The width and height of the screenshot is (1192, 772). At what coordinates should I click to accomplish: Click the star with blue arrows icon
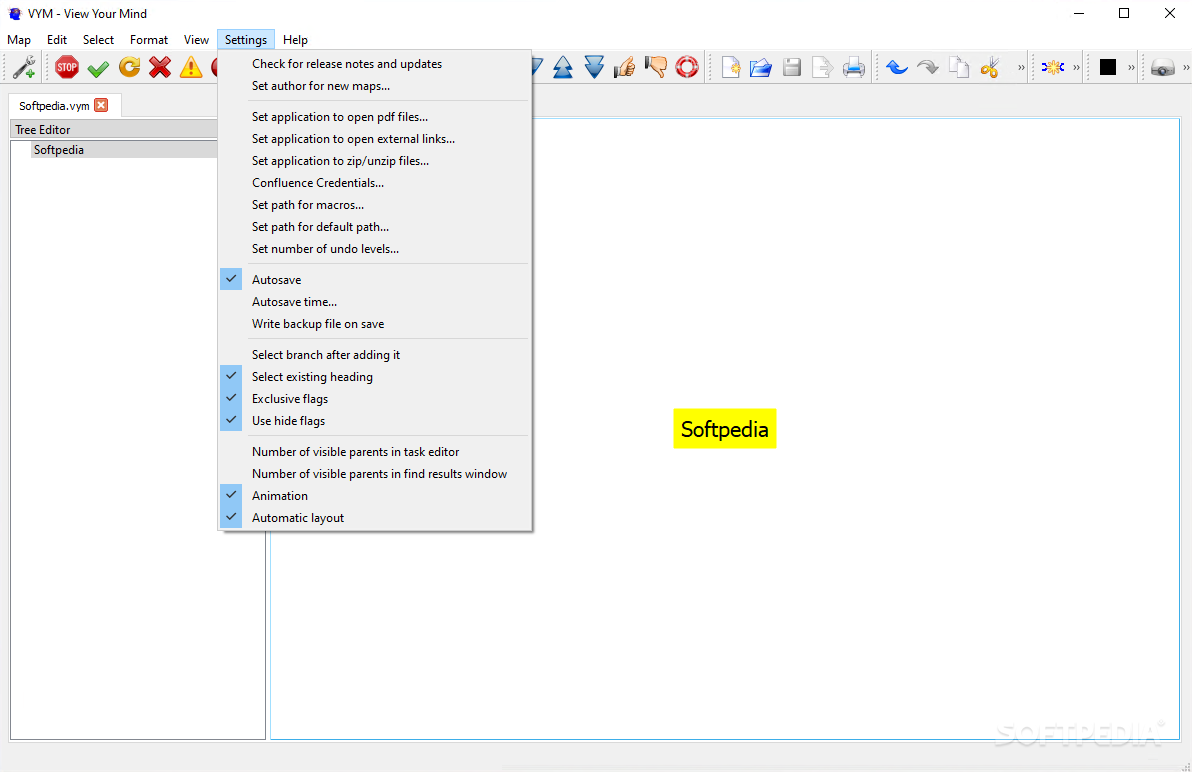pyautogui.click(x=1053, y=68)
